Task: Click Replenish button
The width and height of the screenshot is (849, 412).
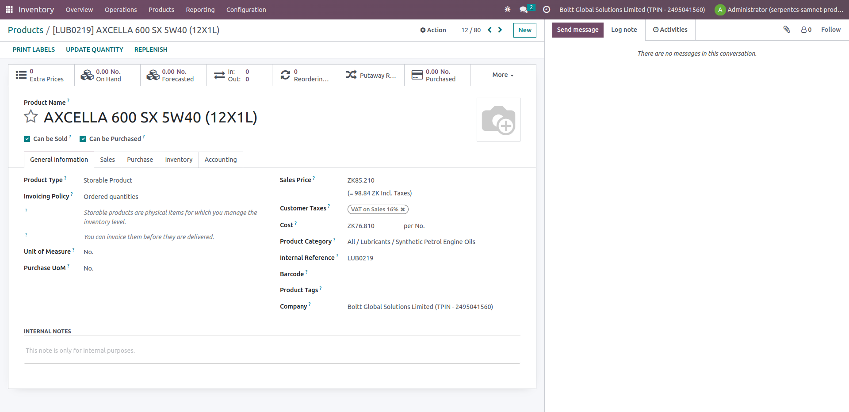Action: click(151, 50)
